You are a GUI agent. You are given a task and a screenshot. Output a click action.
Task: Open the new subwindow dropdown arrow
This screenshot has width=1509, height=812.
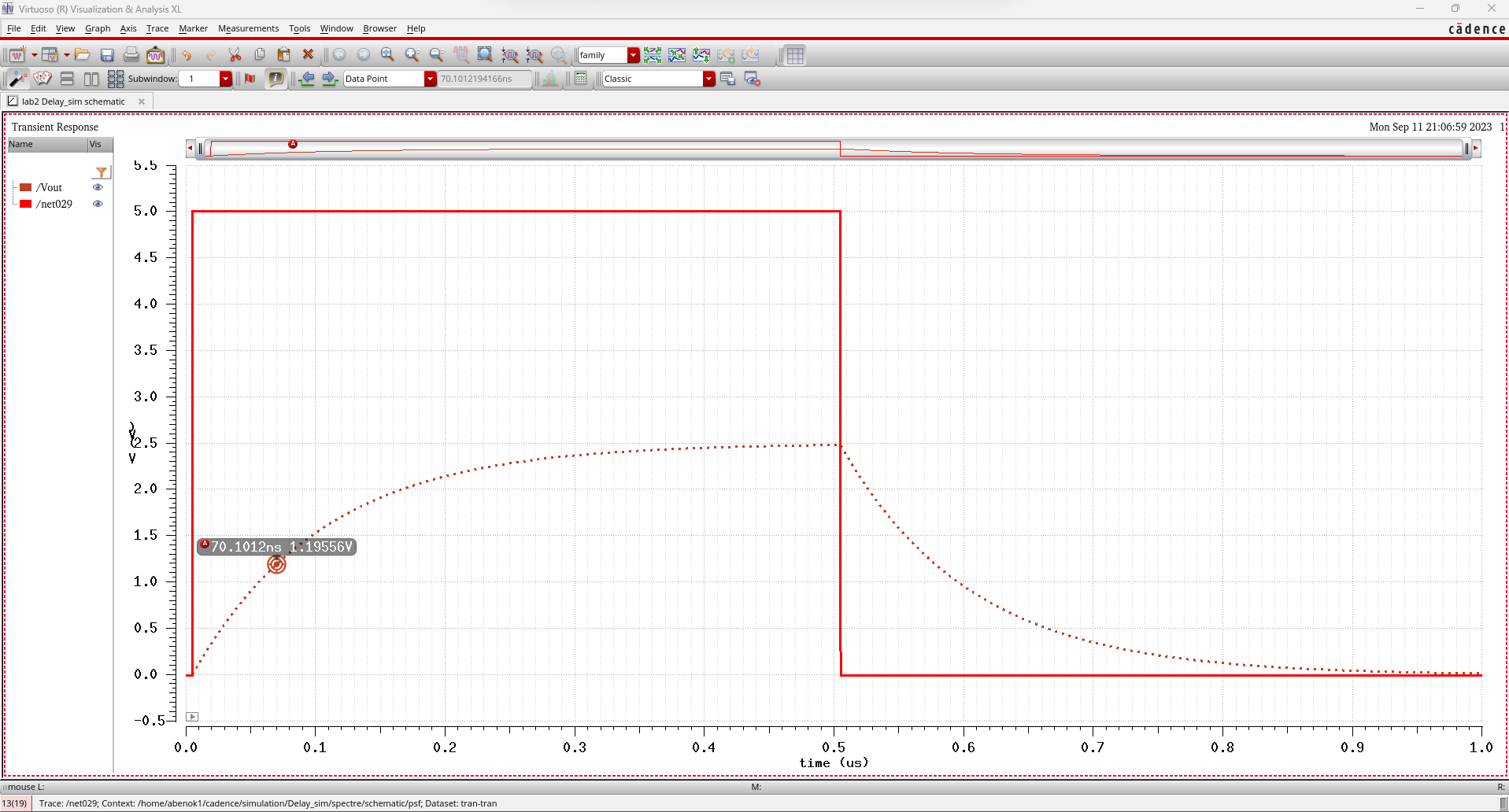pos(67,55)
